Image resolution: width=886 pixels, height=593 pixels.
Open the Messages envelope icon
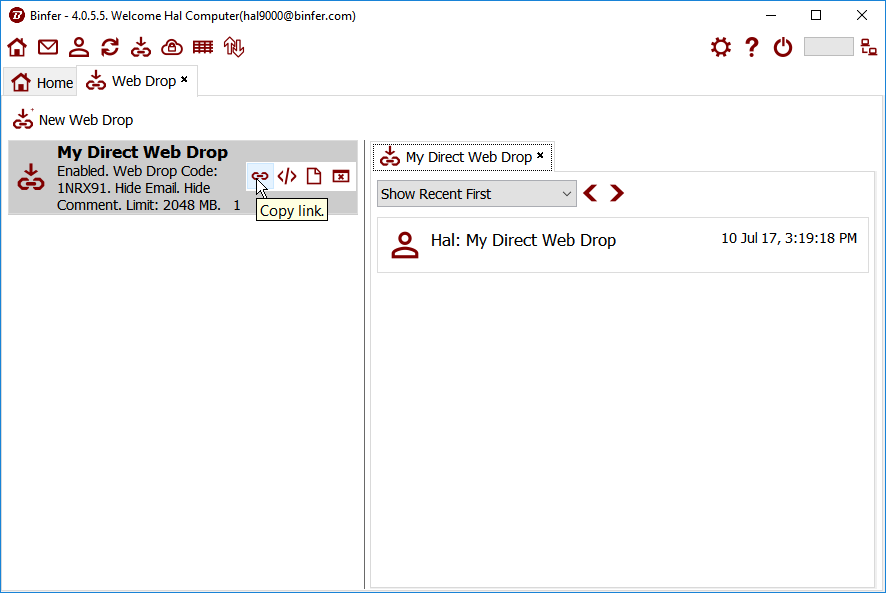click(48, 47)
